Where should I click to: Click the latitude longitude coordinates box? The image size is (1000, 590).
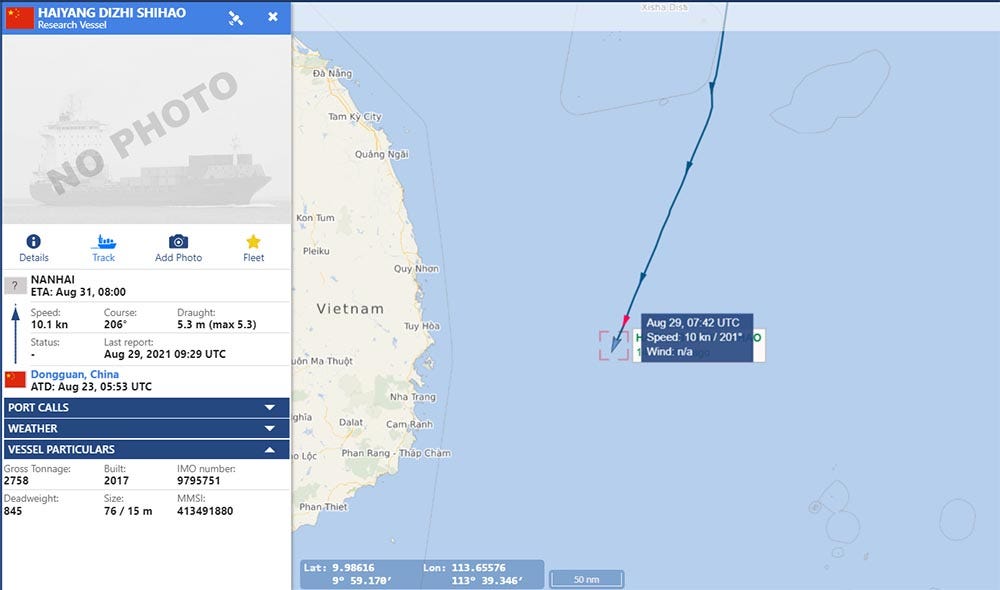click(422, 574)
